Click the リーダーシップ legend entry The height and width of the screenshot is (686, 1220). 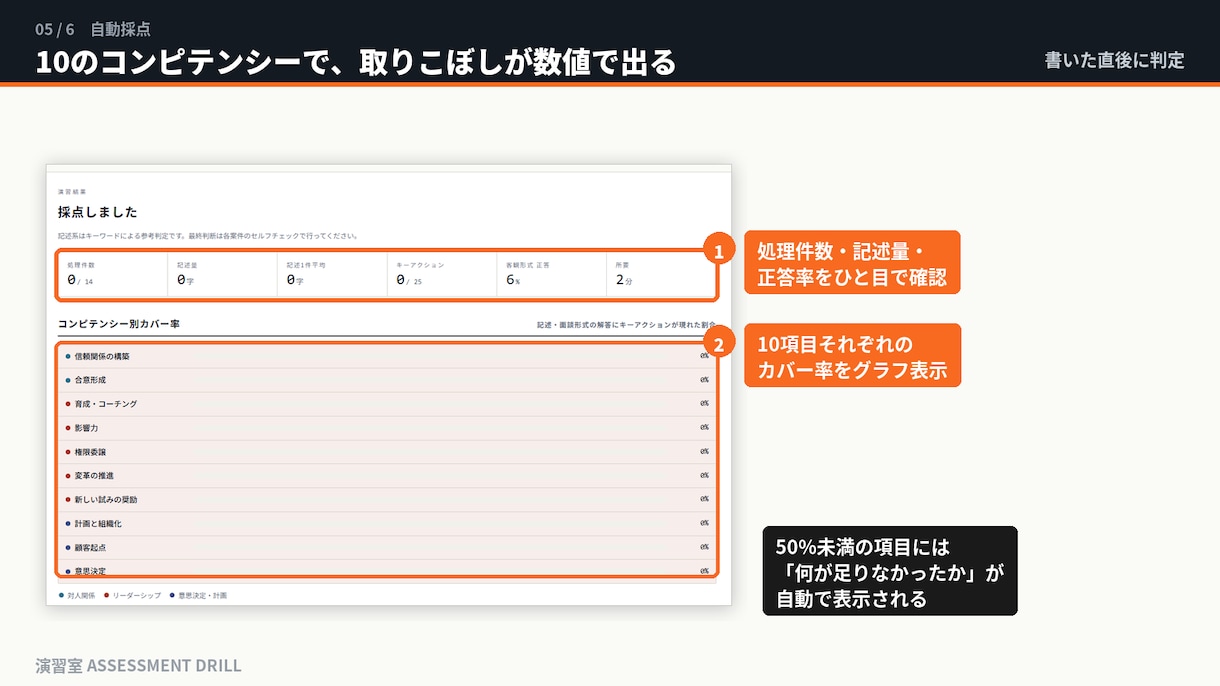[132, 595]
